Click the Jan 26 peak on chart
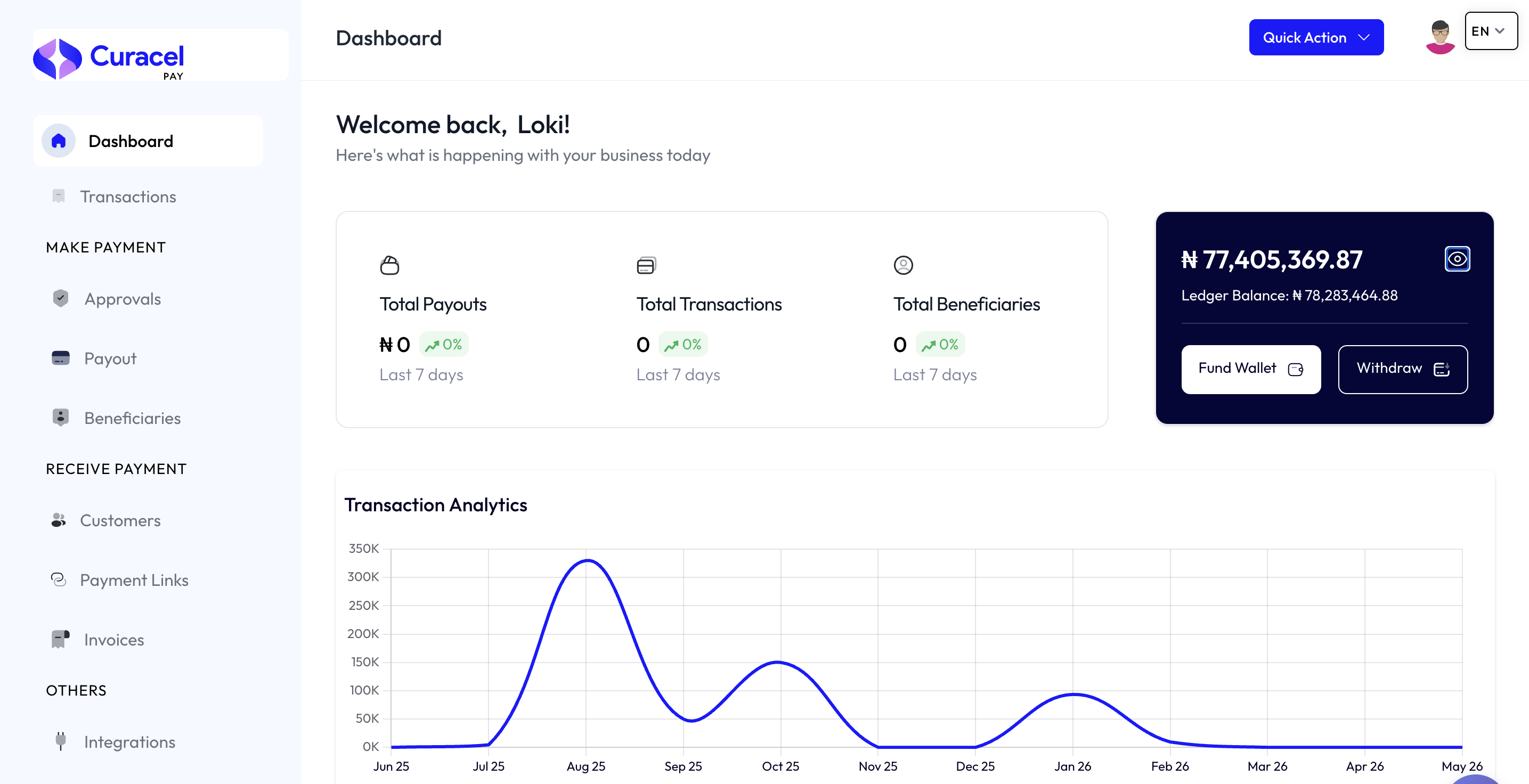The height and width of the screenshot is (784, 1529). [1073, 694]
